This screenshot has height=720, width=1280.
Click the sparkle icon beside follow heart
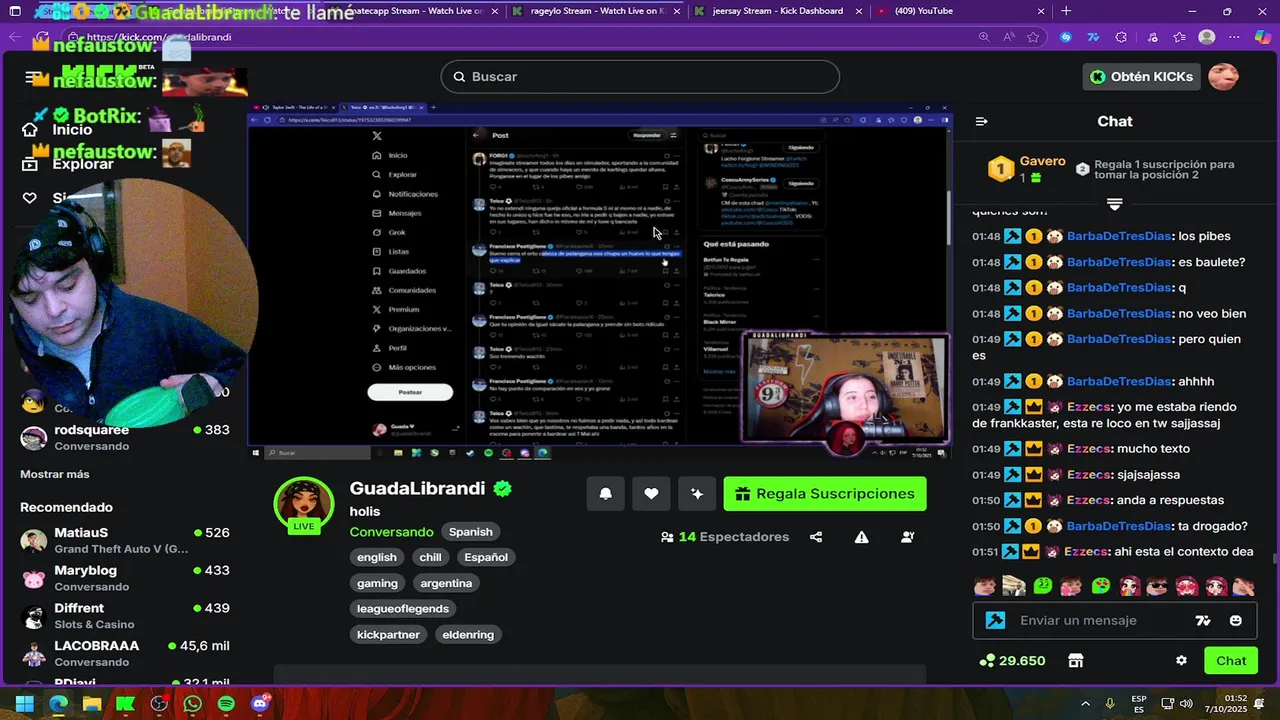697,493
